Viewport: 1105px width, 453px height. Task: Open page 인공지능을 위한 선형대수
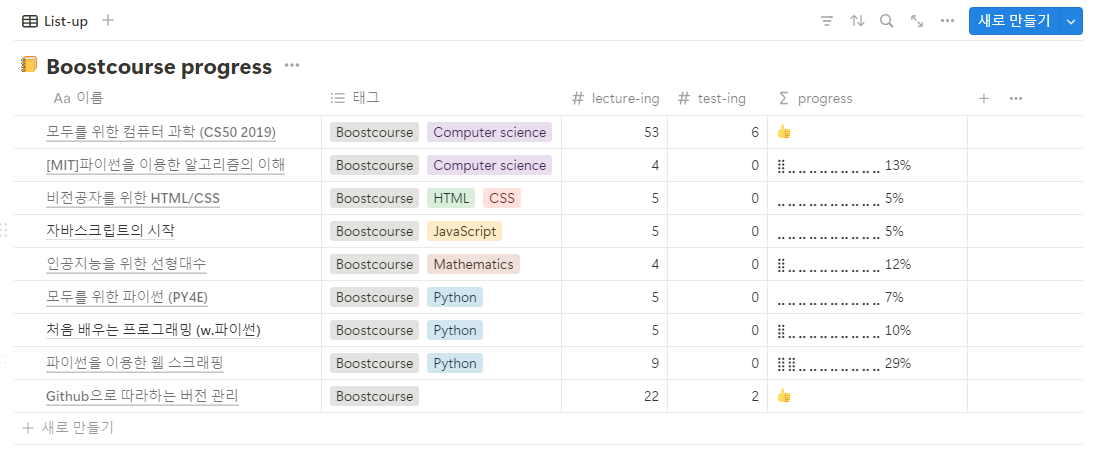coord(126,264)
